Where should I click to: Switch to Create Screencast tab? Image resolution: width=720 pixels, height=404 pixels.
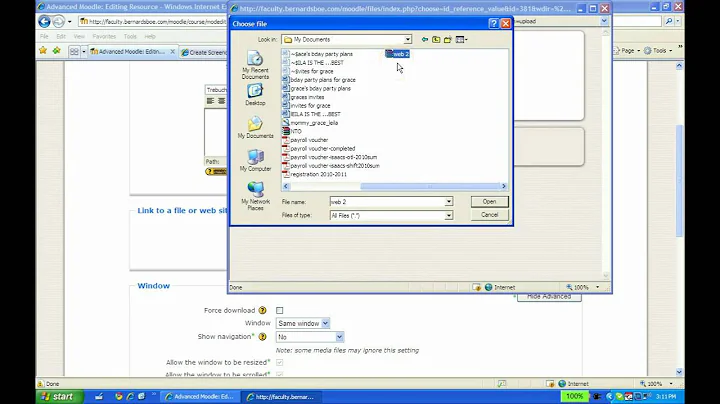coord(204,52)
